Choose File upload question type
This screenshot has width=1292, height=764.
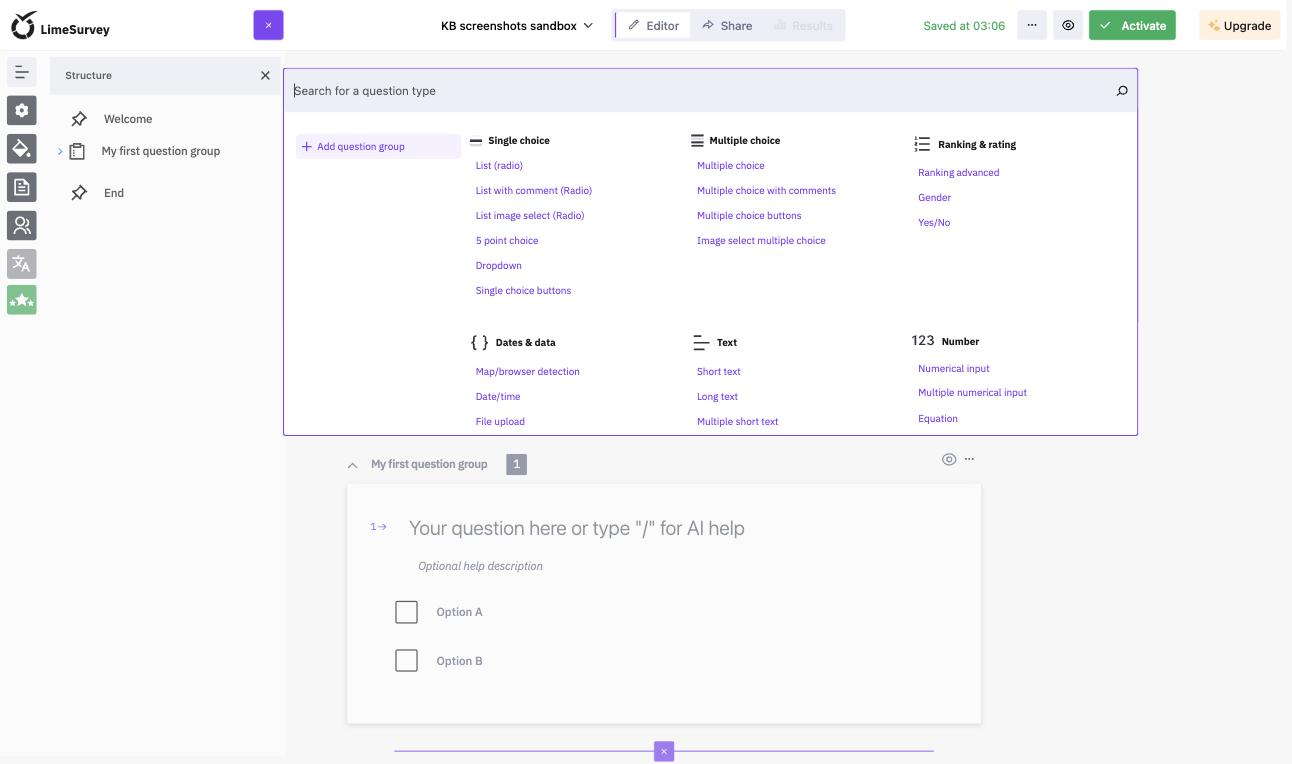(500, 422)
